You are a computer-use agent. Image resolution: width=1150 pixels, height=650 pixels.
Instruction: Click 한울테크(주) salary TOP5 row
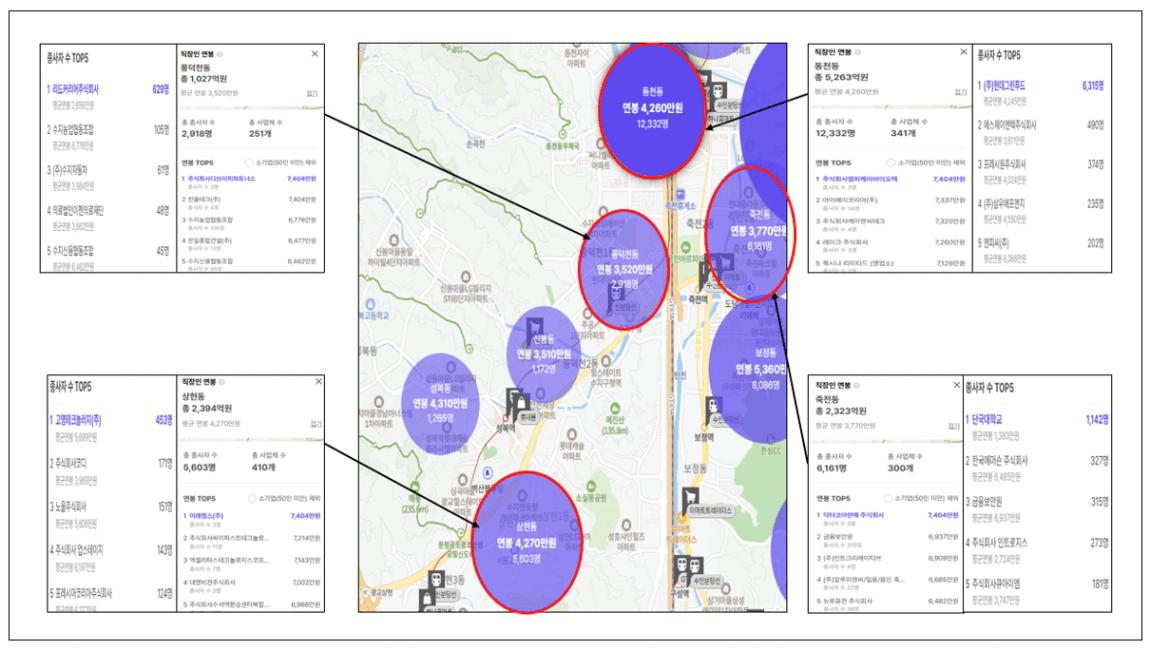pos(249,200)
